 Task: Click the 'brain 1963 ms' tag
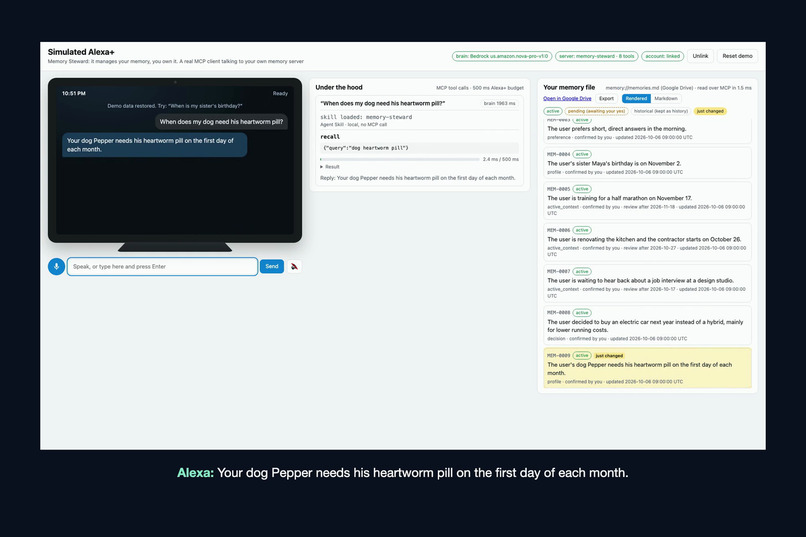tap(500, 103)
